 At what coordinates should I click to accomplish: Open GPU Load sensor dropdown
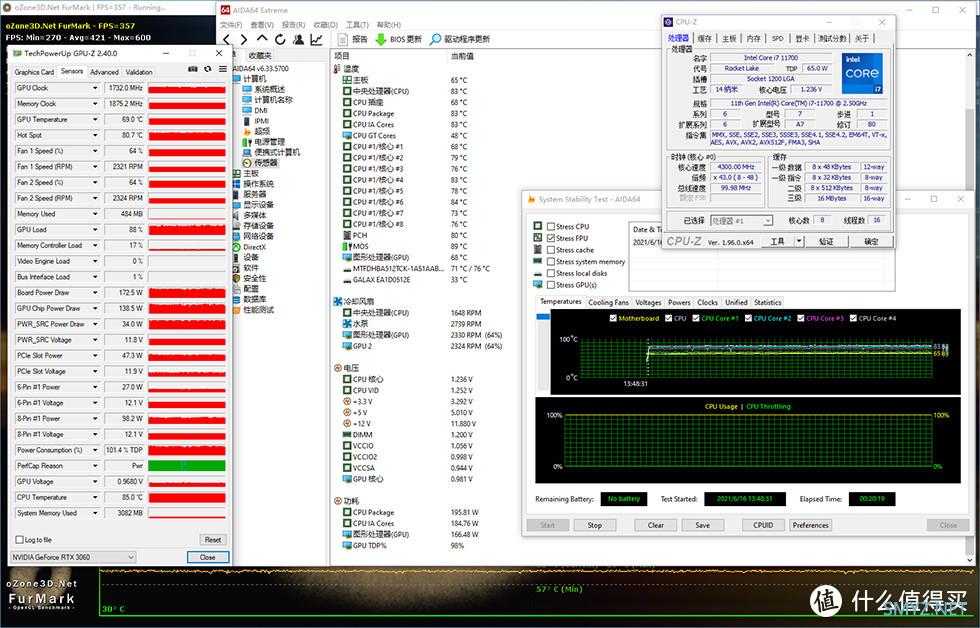pyautogui.click(x=95, y=229)
